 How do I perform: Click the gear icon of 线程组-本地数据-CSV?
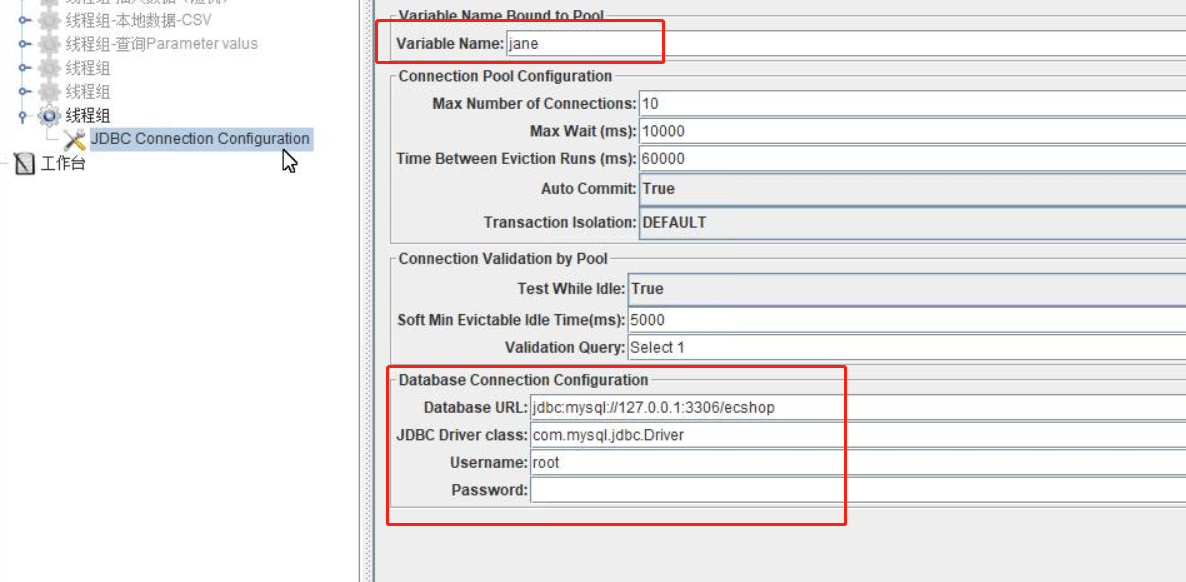(49, 20)
